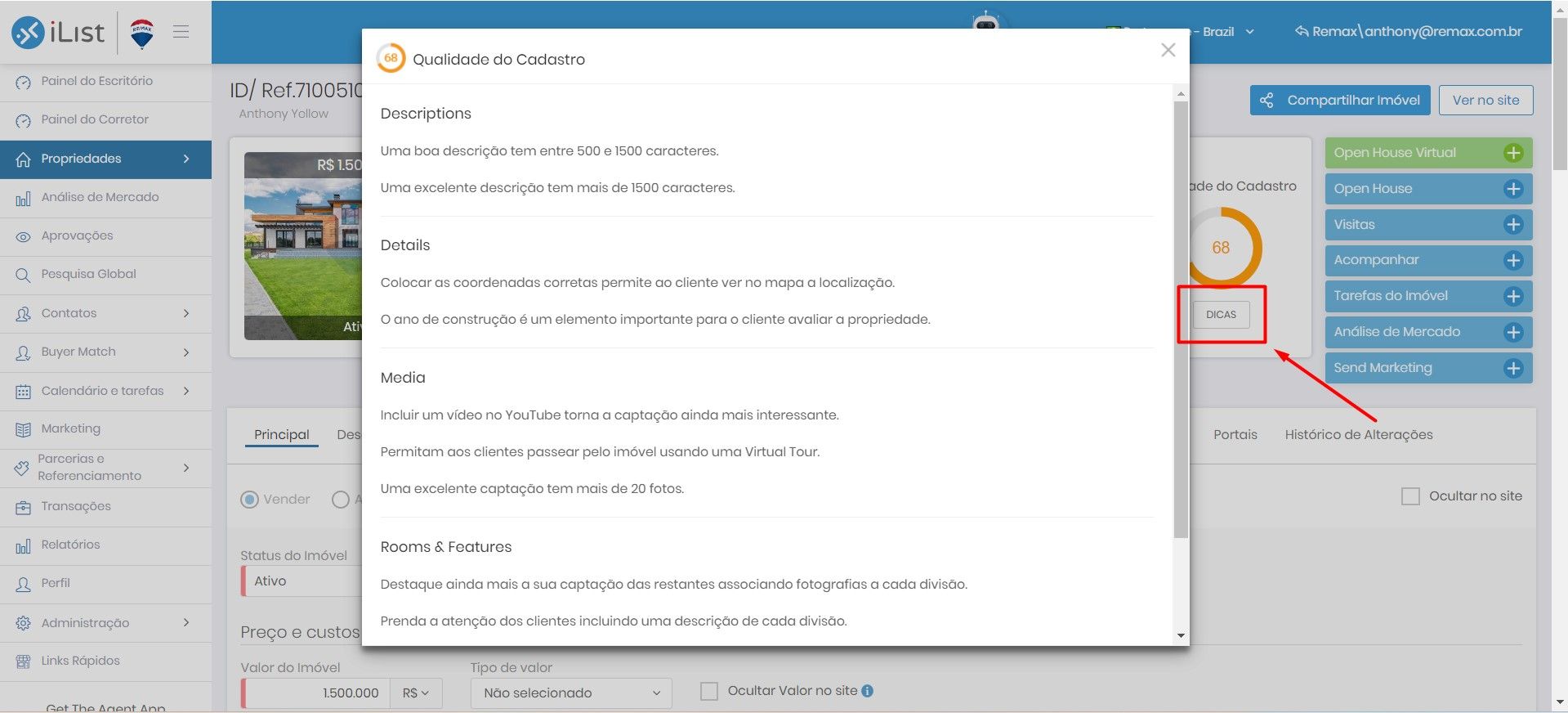Click the Relatórios chart icon
The image size is (1568, 713).
point(23,545)
